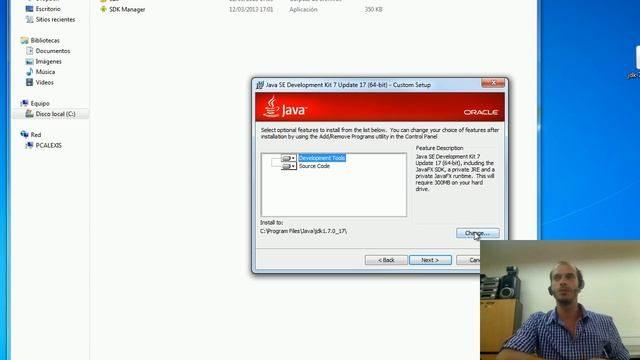Screen dimensions: 640x360
Task: Click the Vídeos film icon
Action: (x=29, y=82)
